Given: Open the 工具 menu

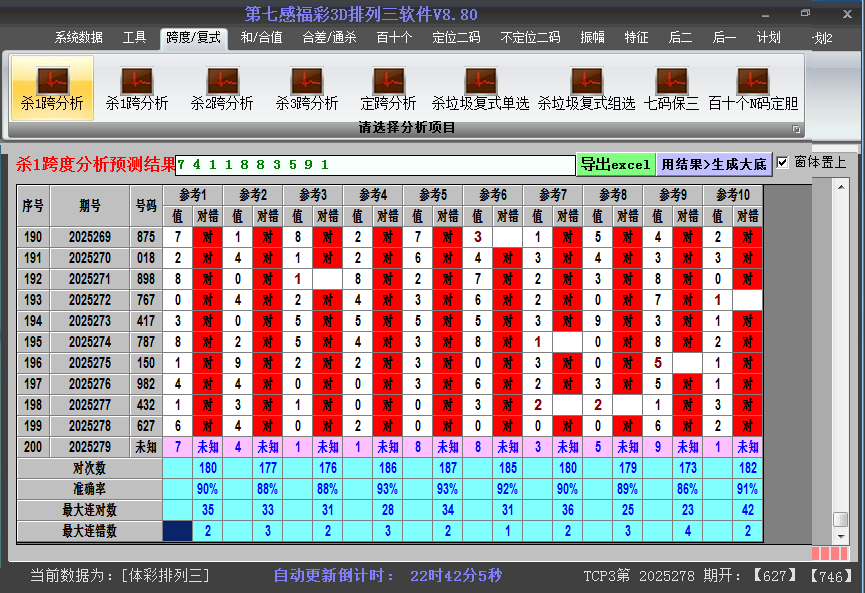Looking at the screenshot, I should click(x=134, y=37).
